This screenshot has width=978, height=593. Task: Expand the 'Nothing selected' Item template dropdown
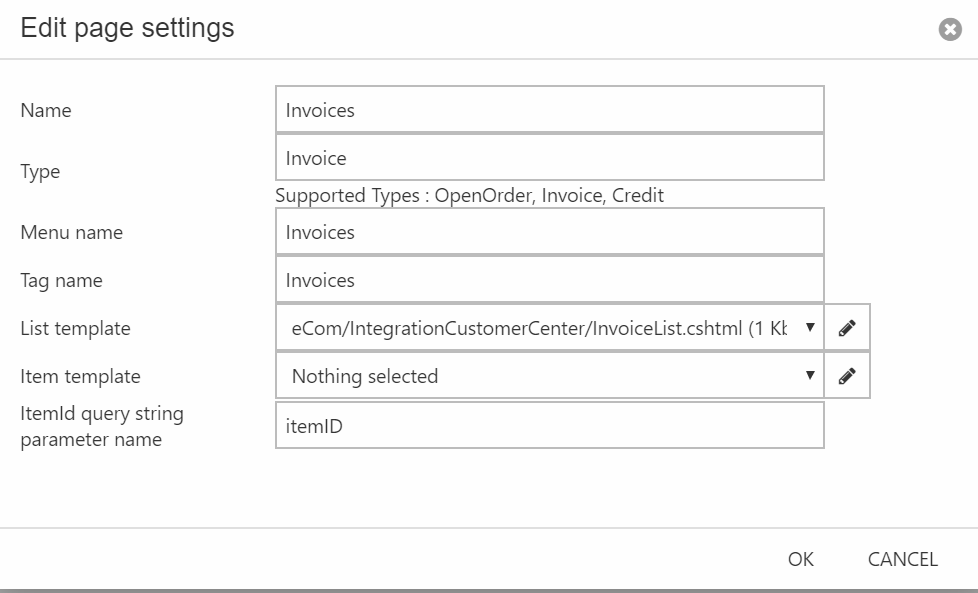click(549, 376)
